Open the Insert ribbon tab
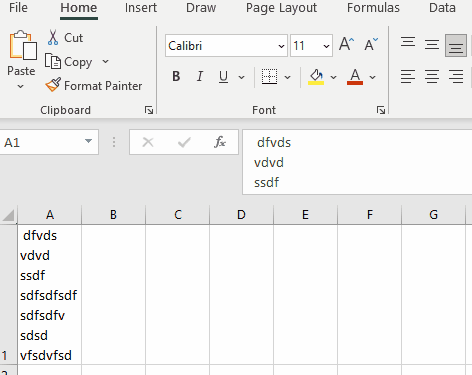Viewport: 472px width, 375px height. point(141,8)
